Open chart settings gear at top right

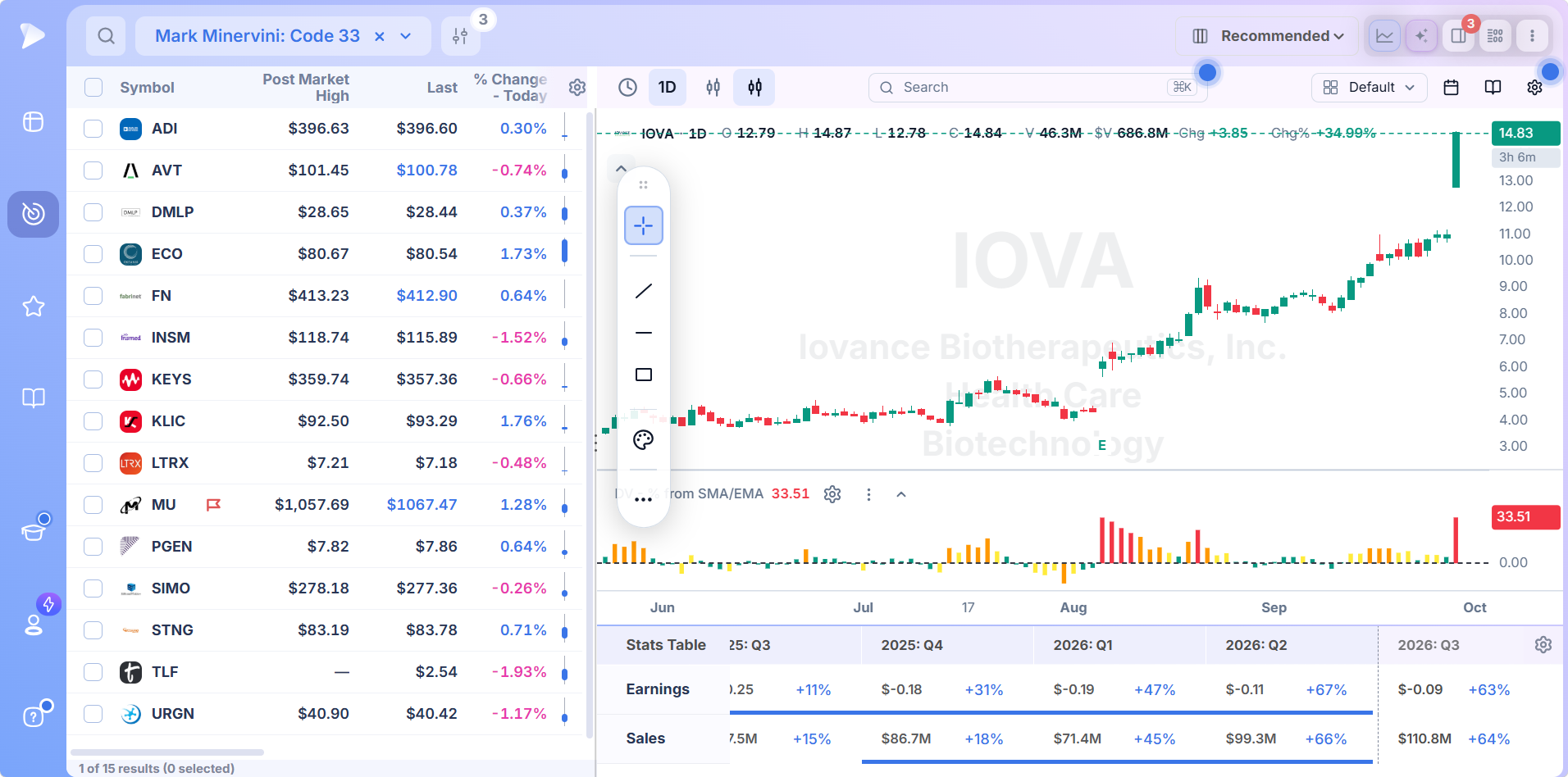click(1534, 88)
